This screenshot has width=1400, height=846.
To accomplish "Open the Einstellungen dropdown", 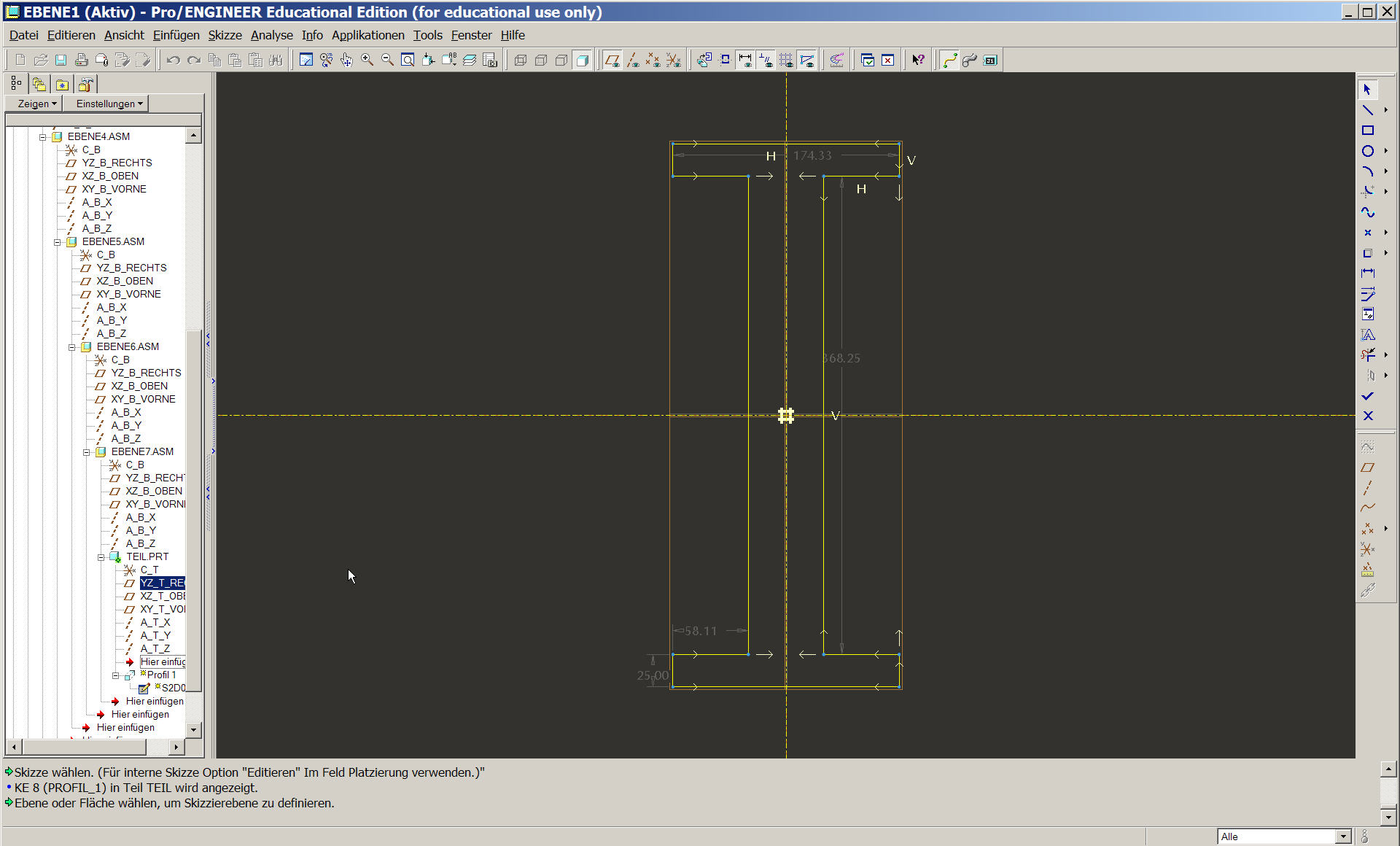I will click(x=107, y=104).
